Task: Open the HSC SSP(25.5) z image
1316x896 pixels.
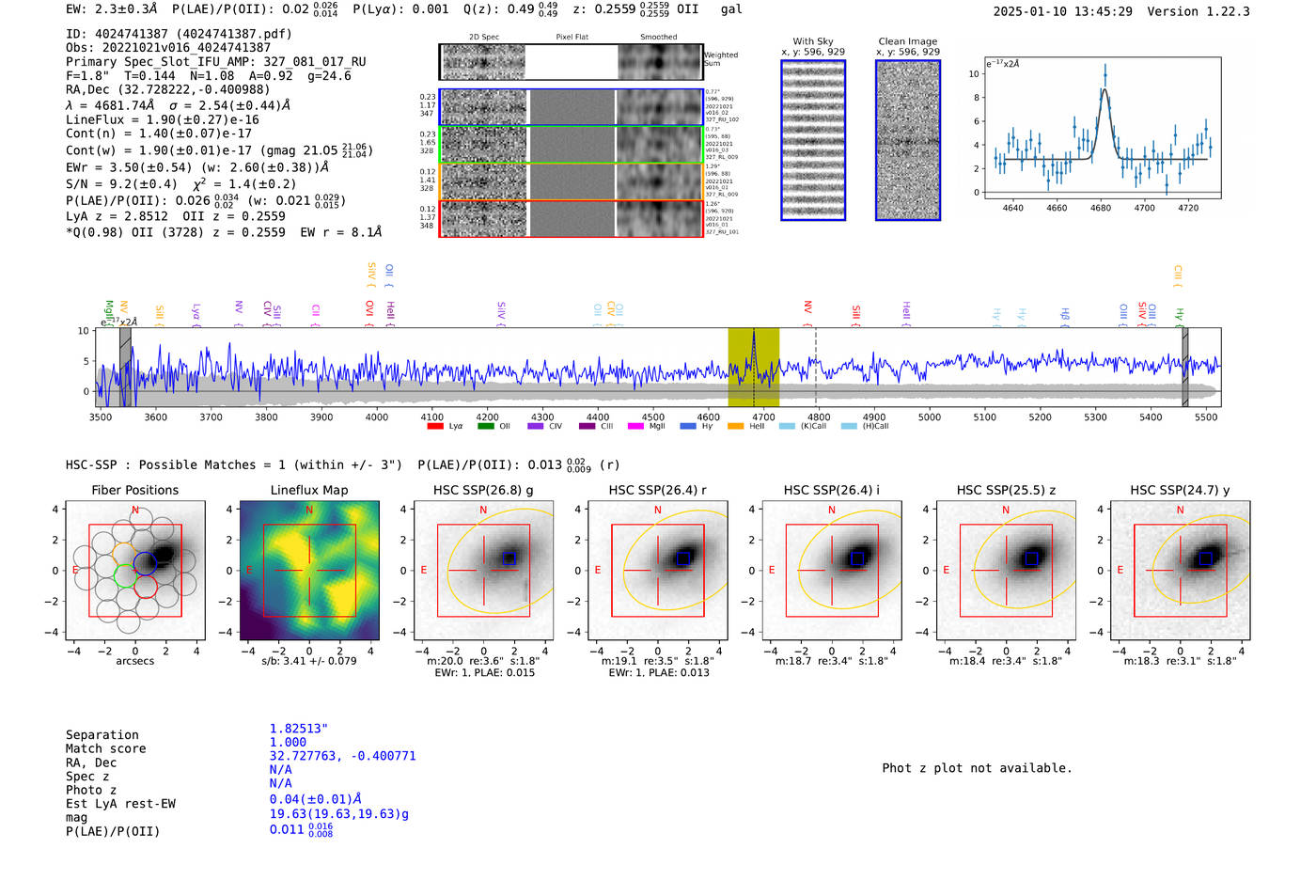Action: pyautogui.click(x=1006, y=570)
